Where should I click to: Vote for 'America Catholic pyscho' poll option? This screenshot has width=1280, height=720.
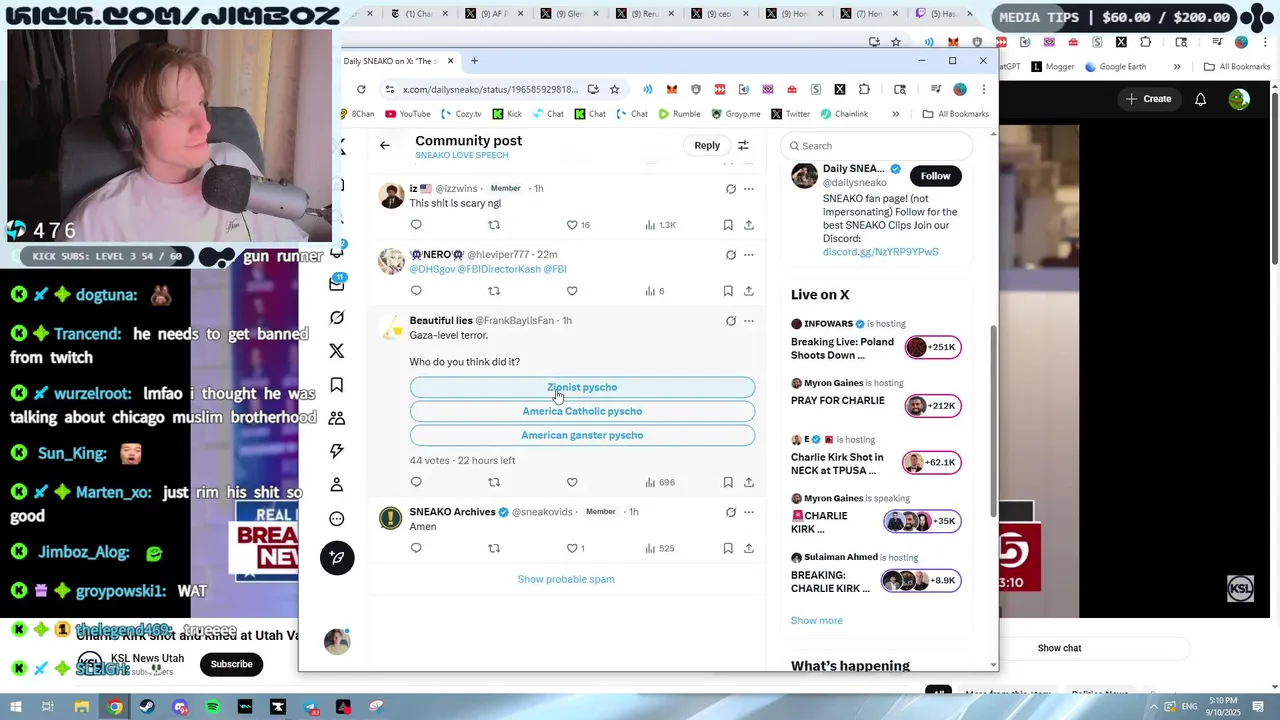pos(582,411)
